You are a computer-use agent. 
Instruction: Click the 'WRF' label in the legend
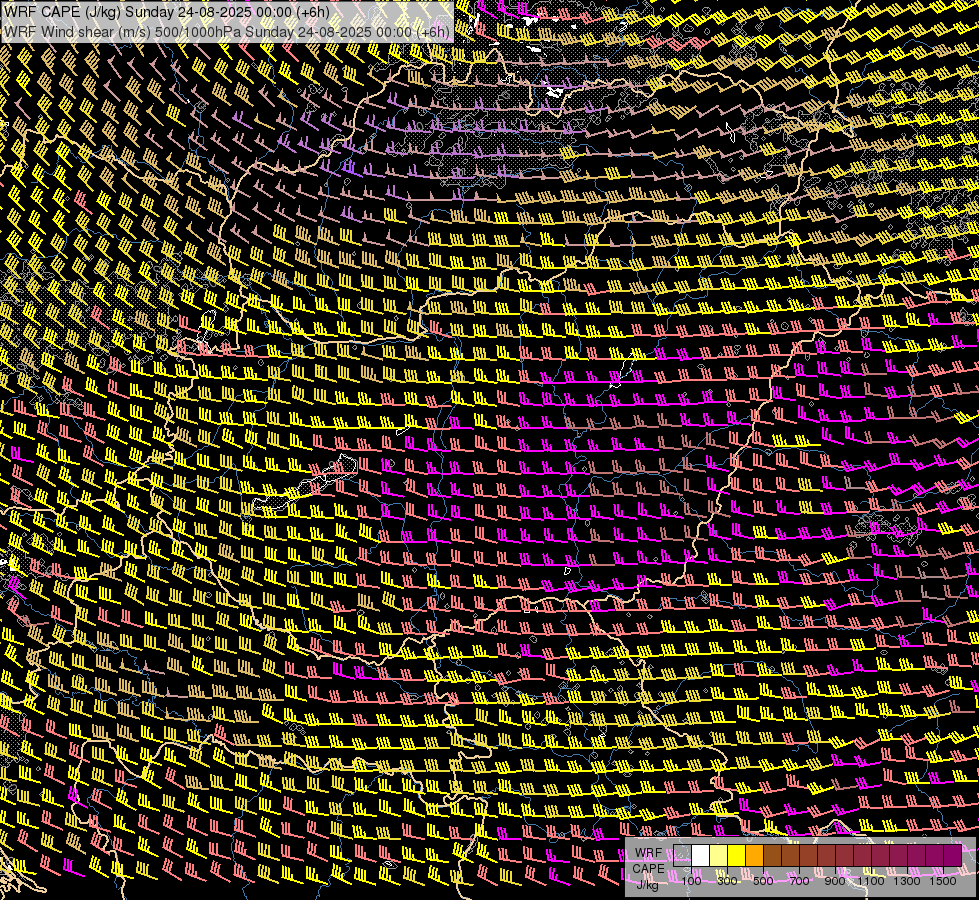(649, 853)
